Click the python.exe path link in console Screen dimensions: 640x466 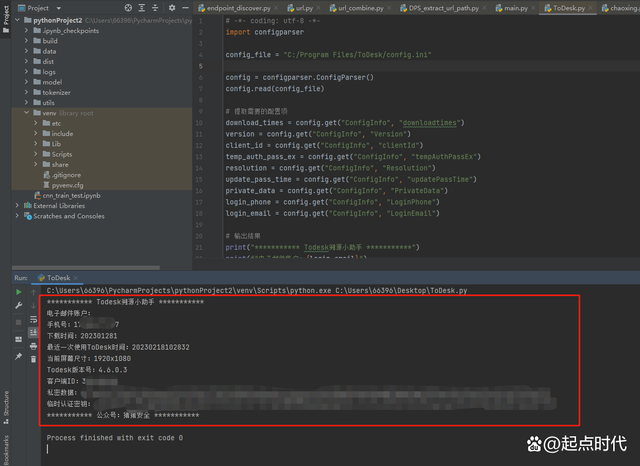point(189,291)
